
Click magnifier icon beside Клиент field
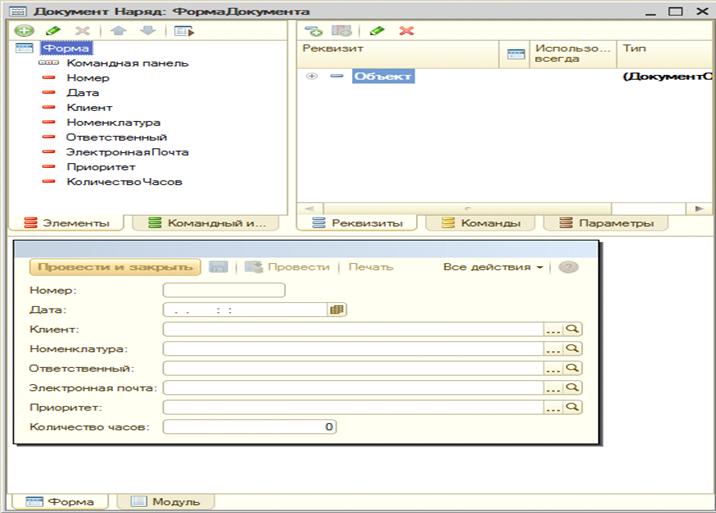coord(573,329)
